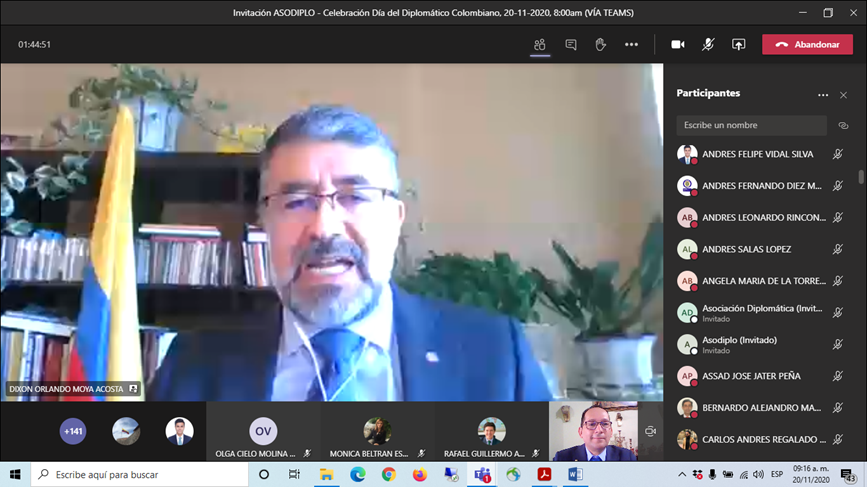The width and height of the screenshot is (867, 487).
Task: Click muted mic icon for ANGELA MARIA DE LA TORRE
Action: tap(838, 281)
